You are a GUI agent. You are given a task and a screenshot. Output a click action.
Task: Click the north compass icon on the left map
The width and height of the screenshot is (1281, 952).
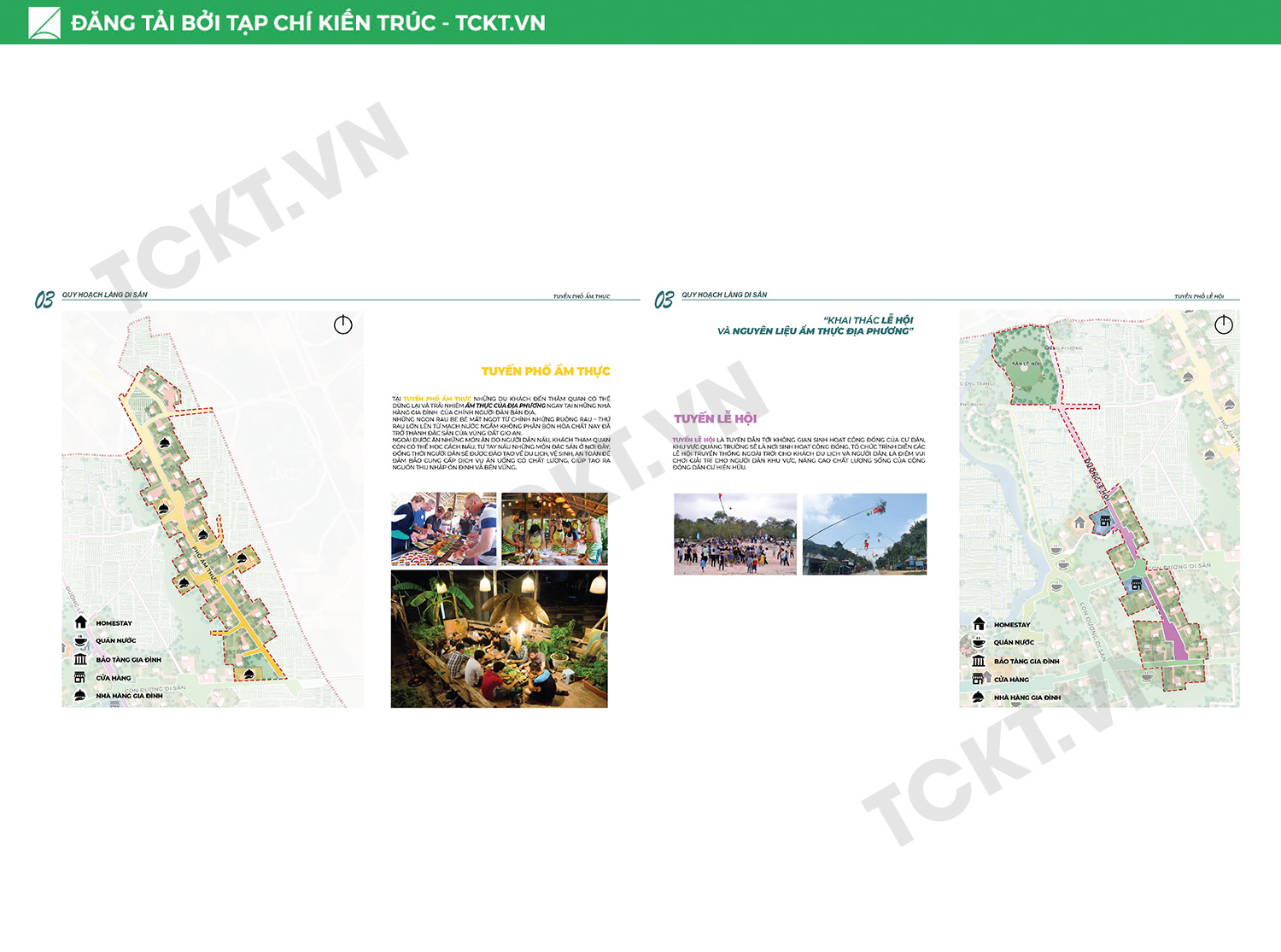click(x=343, y=325)
